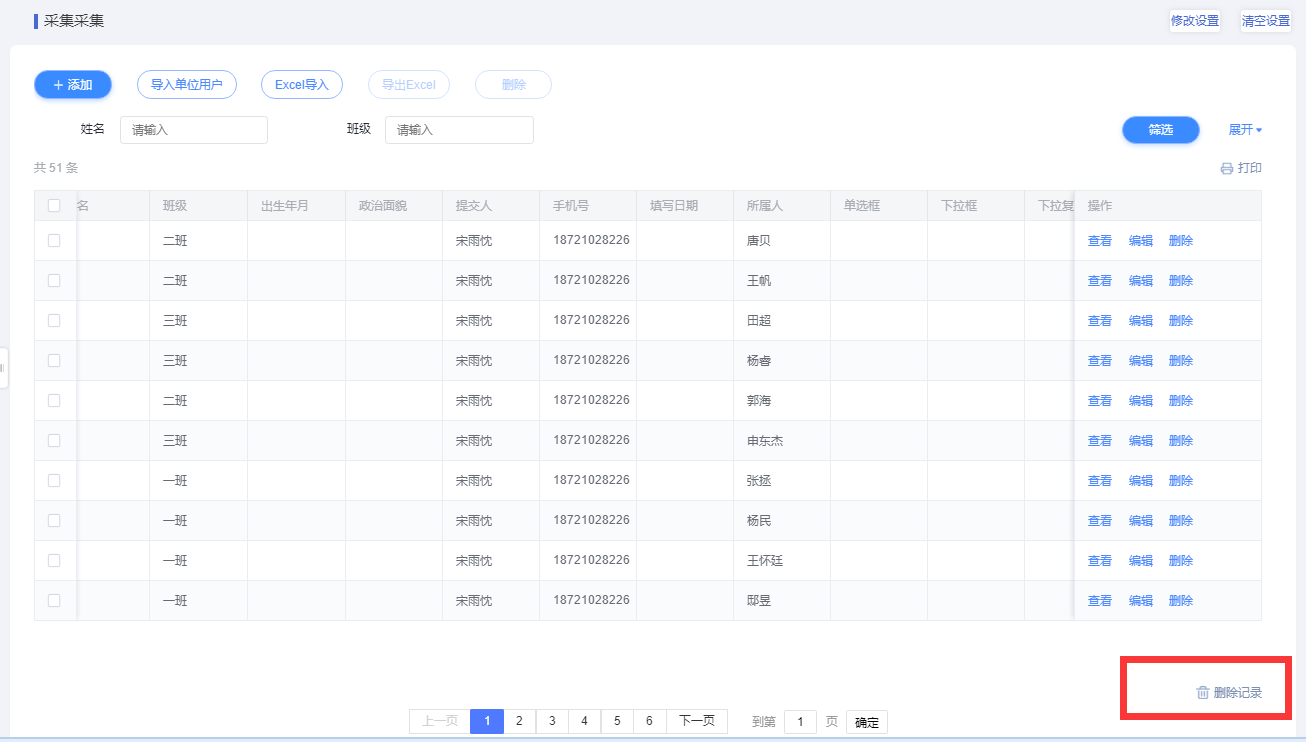Click the trash icon beside 删除记录
Viewport: 1306px width, 742px height.
[x=1203, y=692]
